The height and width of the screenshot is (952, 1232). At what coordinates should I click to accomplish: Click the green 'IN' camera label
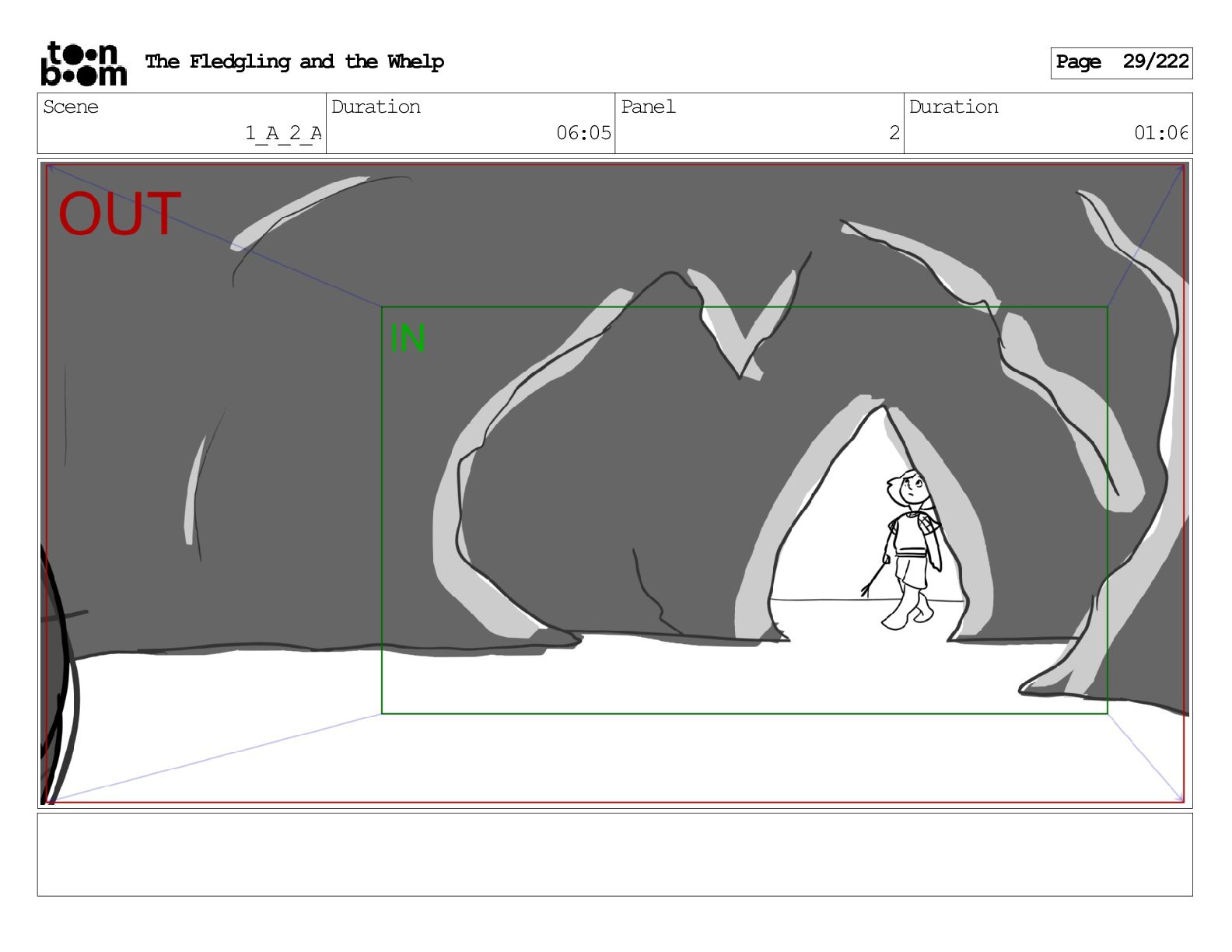pyautogui.click(x=408, y=338)
